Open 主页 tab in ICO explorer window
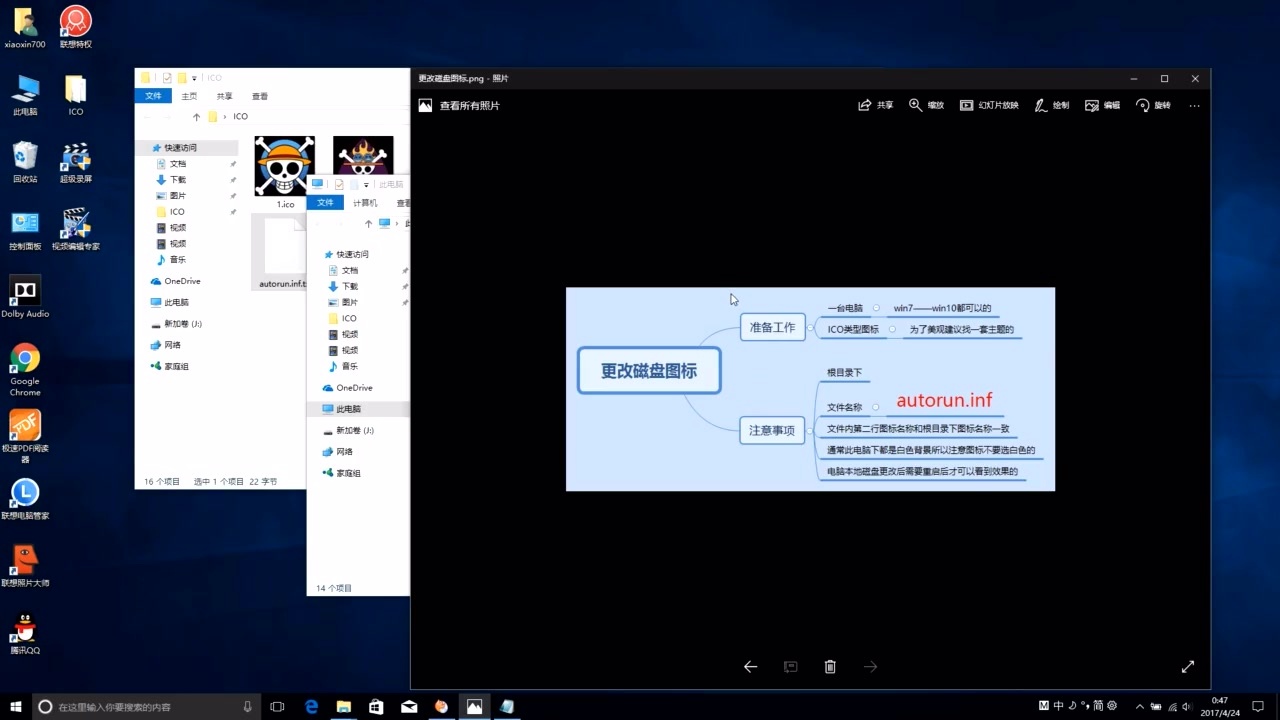The width and height of the screenshot is (1280, 720). [x=189, y=96]
